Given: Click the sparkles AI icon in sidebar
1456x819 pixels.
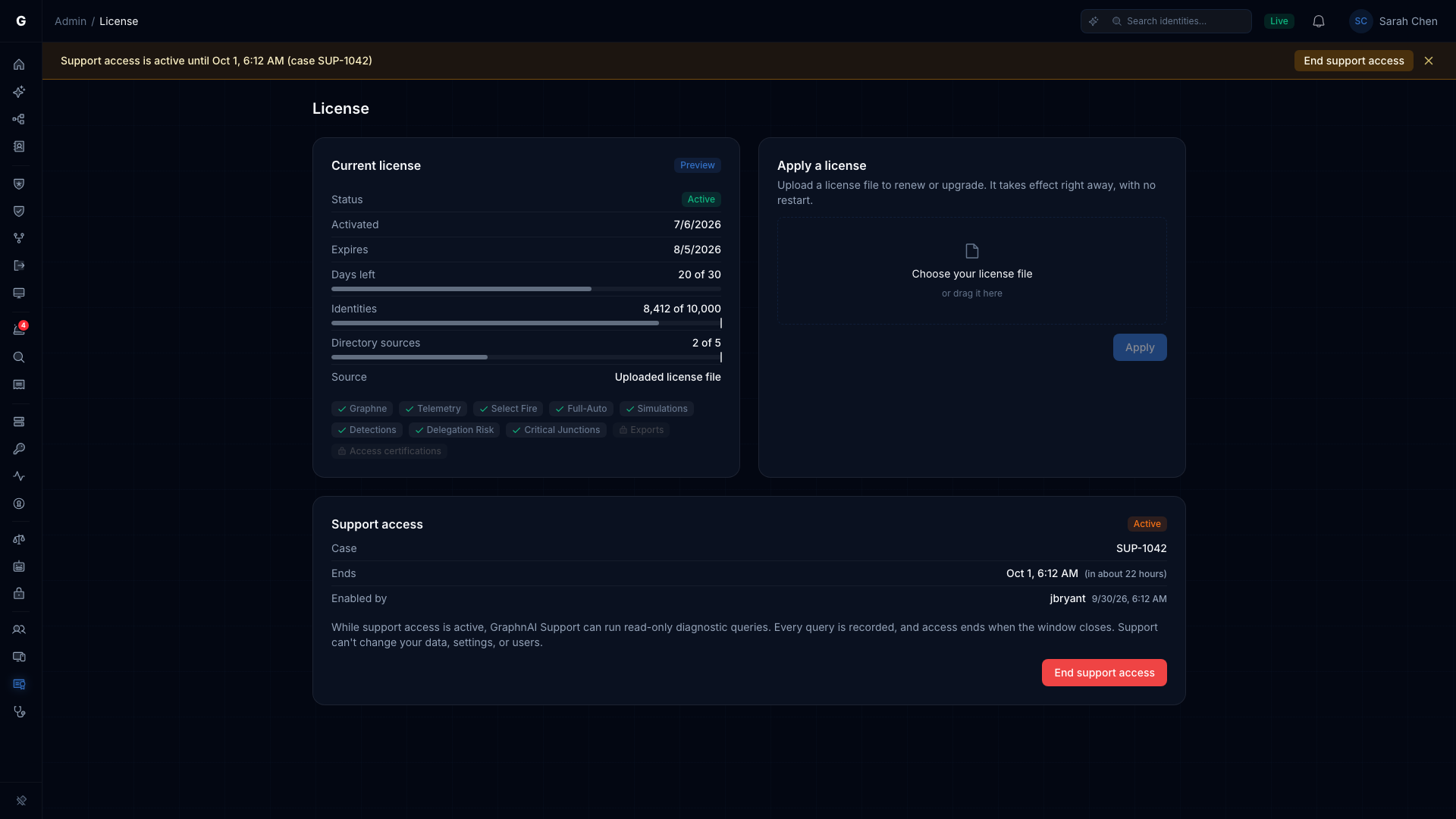Looking at the screenshot, I should click(19, 92).
